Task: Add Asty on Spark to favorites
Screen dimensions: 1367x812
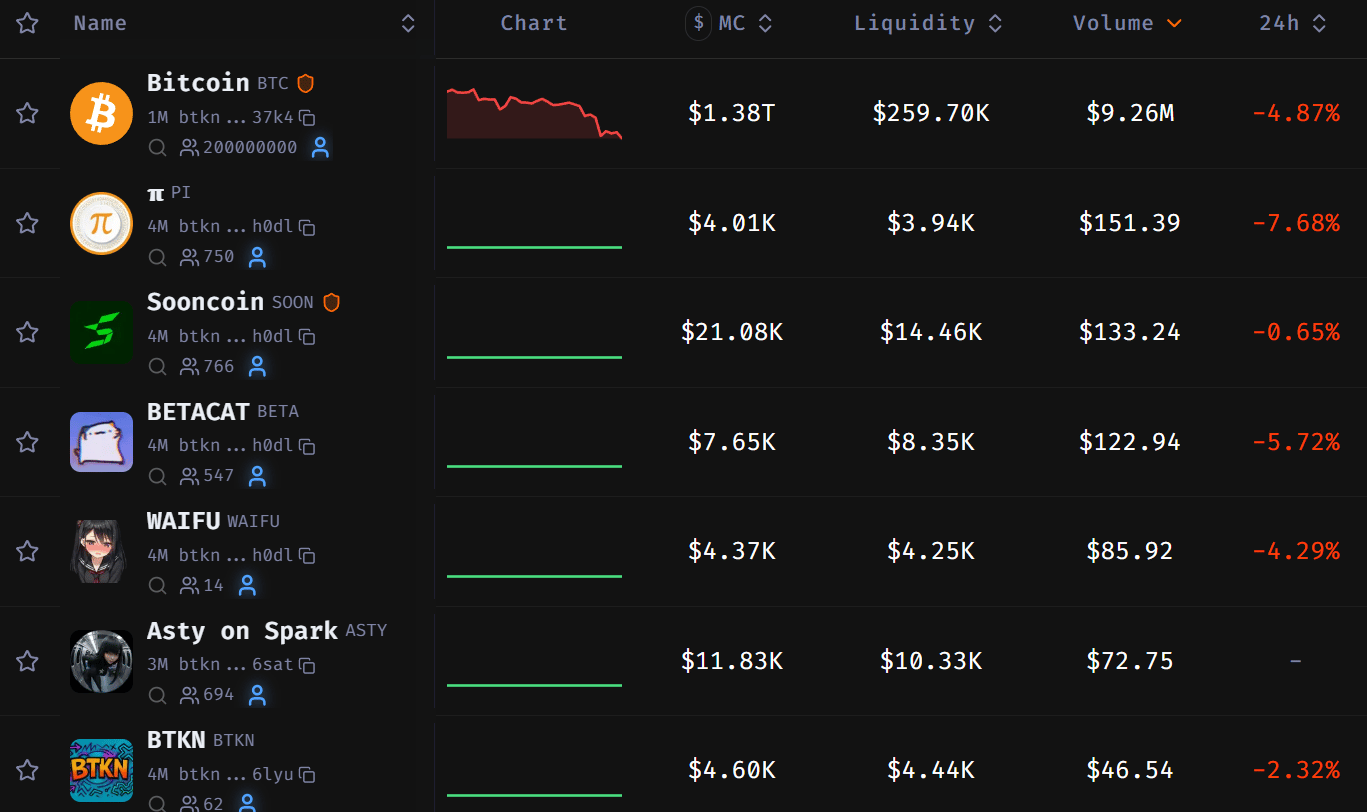Action: [x=27, y=661]
